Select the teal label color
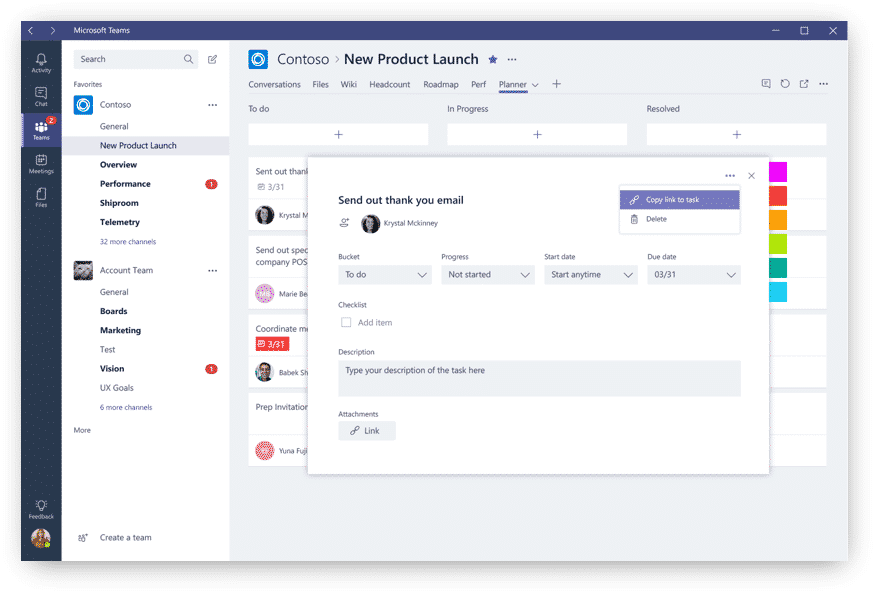Screen dimensions: 873x592 pos(778,268)
